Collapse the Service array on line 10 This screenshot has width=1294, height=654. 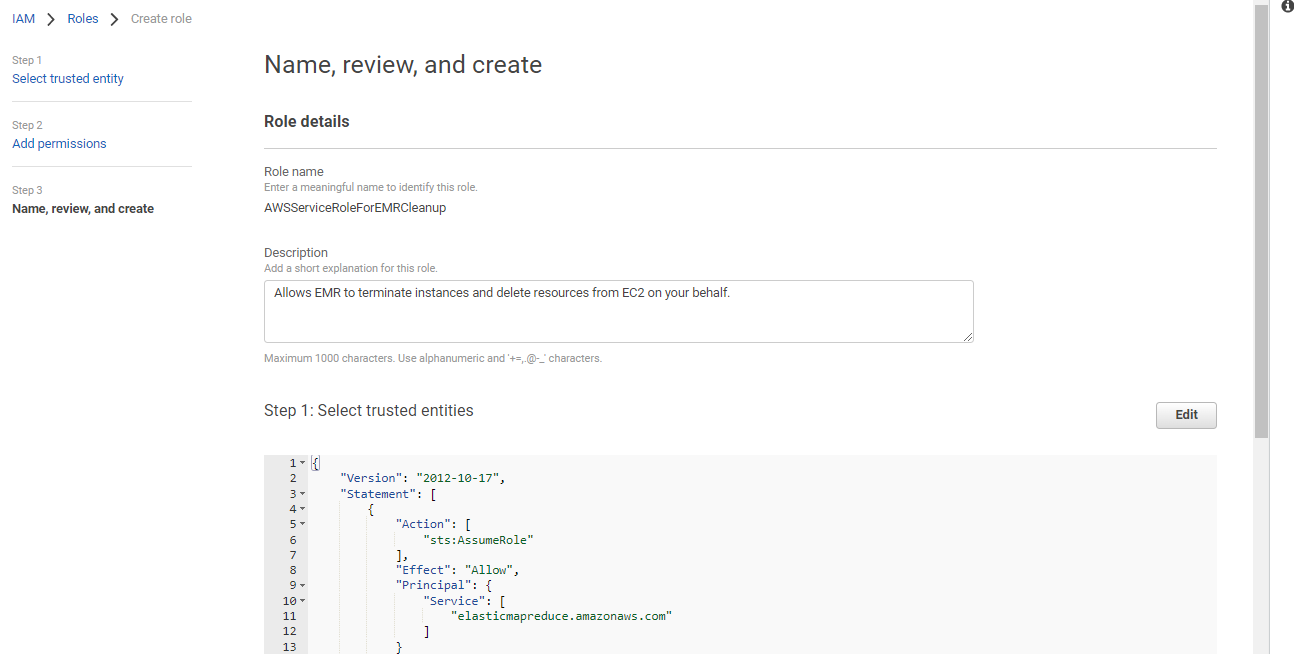coord(302,600)
